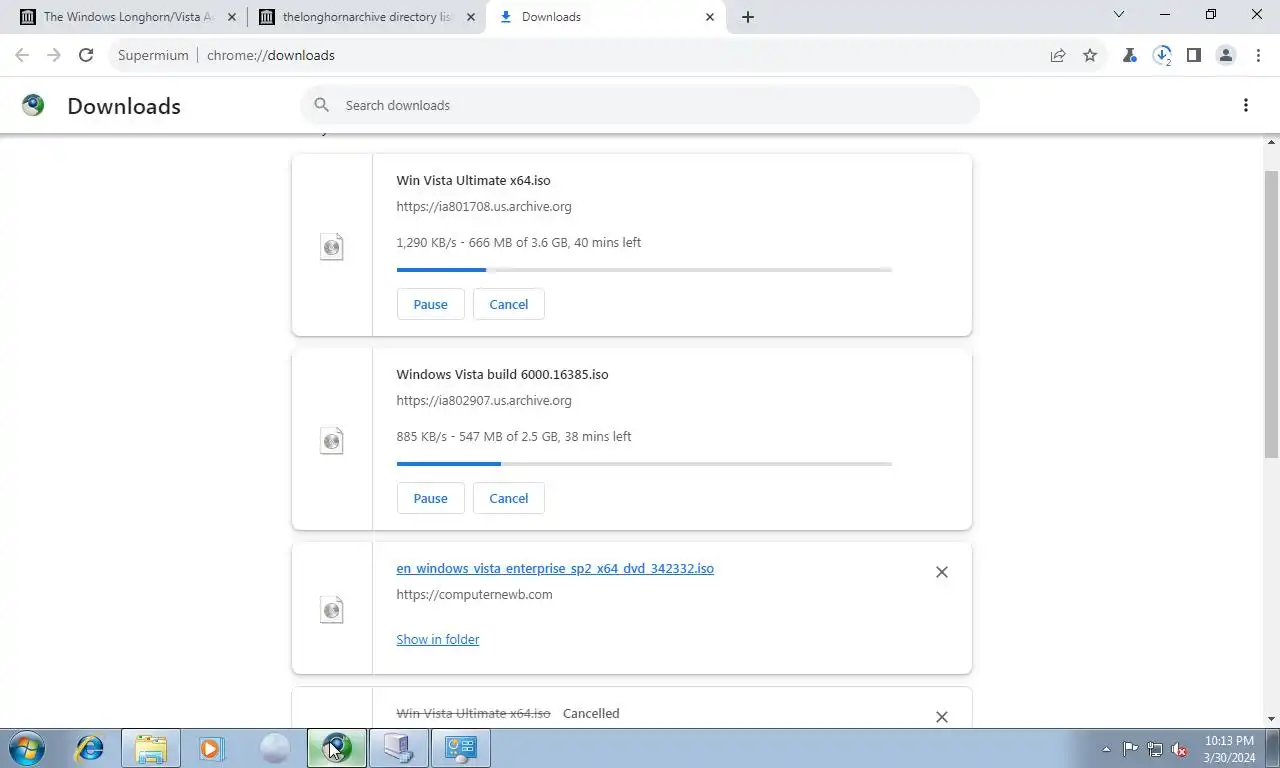Click file icon of Win Vista Ultimate x64.iso
Viewport: 1280px width, 768px height.
(332, 246)
